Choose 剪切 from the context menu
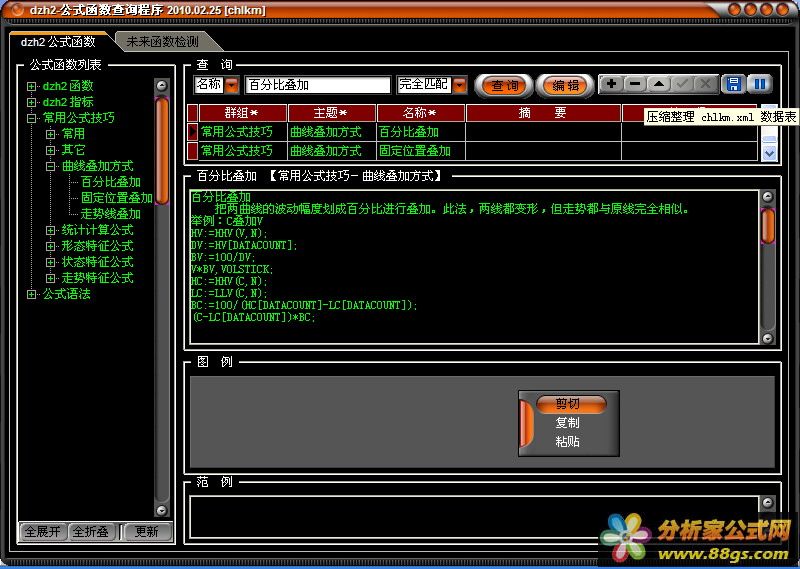 (571, 404)
